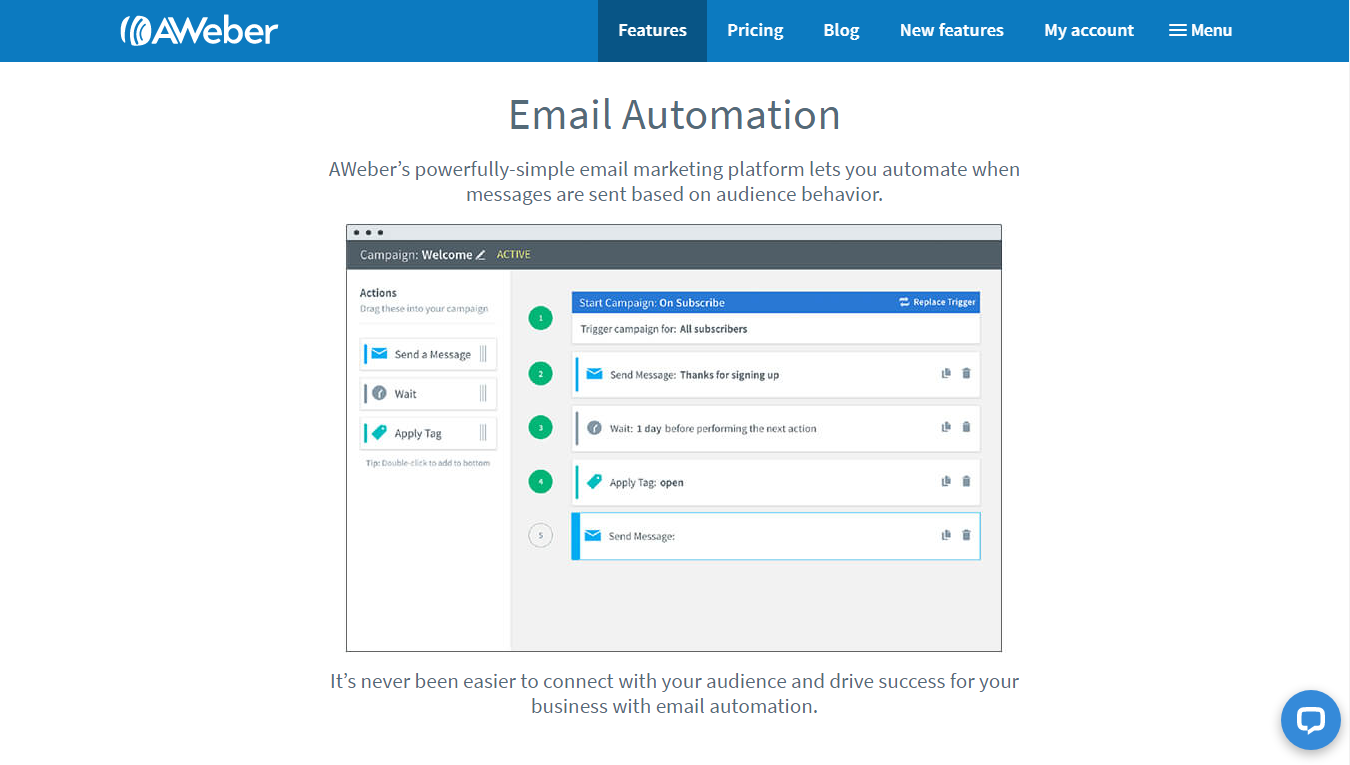1350x765 pixels.
Task: Select step 1 green circle
Action: [540, 319]
